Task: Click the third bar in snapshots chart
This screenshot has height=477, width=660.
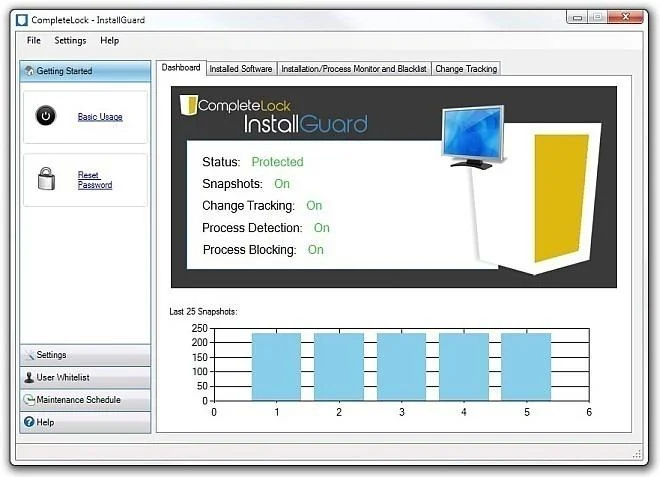Action: (x=401, y=367)
